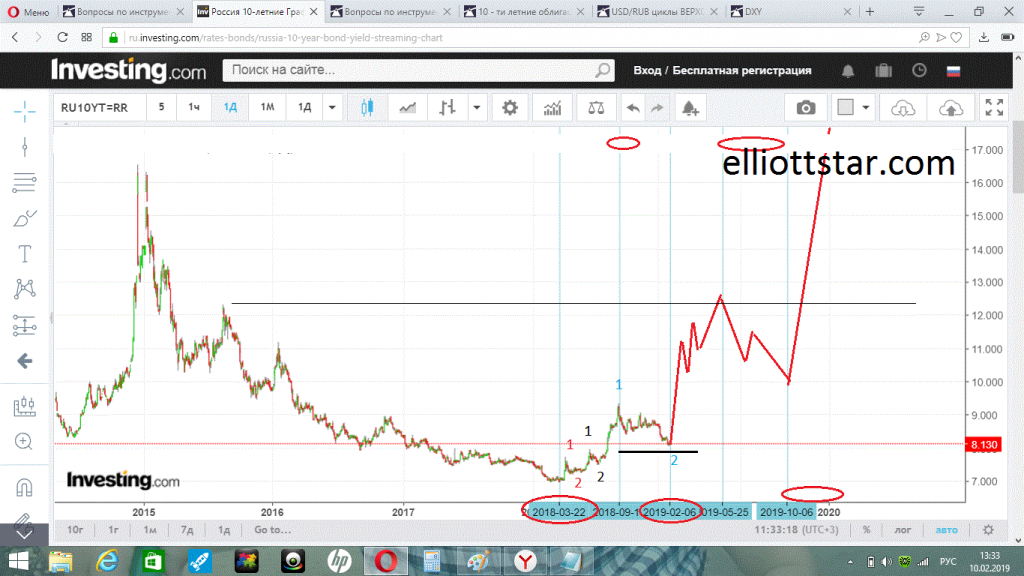Set range to 7д
This screenshot has width=1024, height=576.
click(187, 530)
